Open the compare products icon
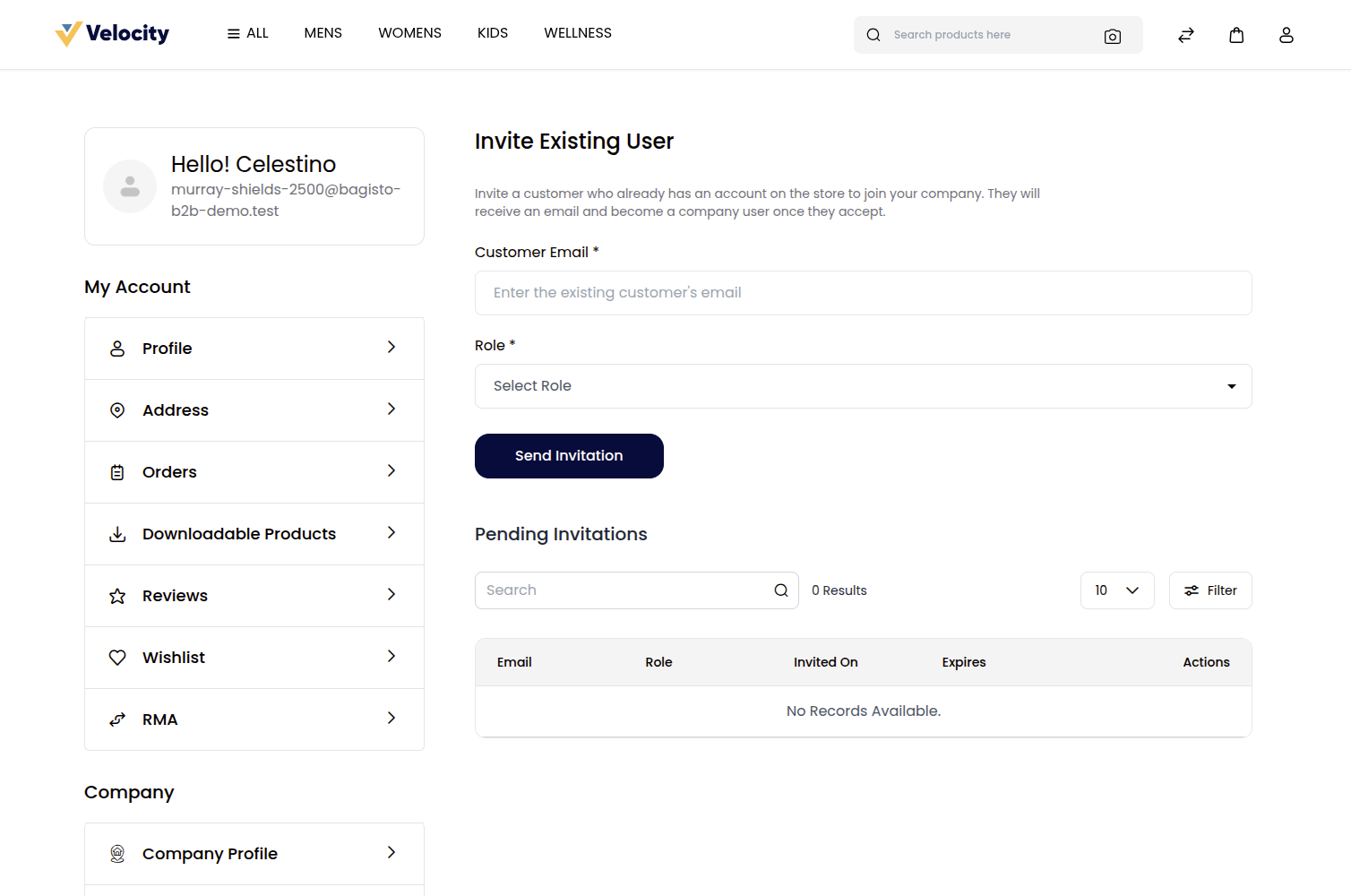This screenshot has width=1351, height=896. pos(1186,35)
